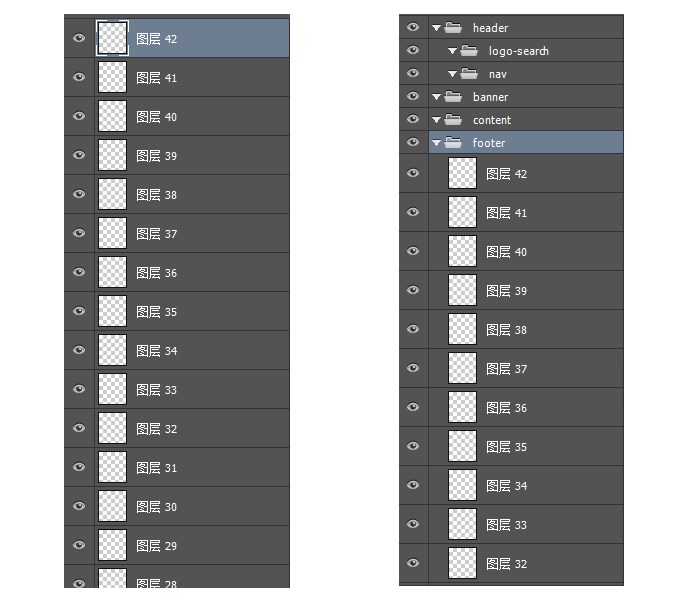Click 图层 34 thumbnail in footer group

point(462,485)
